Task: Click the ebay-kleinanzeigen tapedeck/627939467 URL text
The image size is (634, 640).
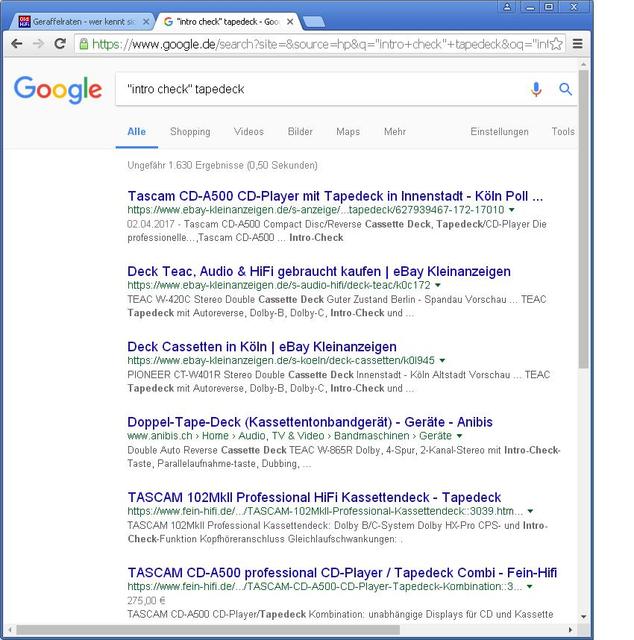Action: tap(316, 210)
